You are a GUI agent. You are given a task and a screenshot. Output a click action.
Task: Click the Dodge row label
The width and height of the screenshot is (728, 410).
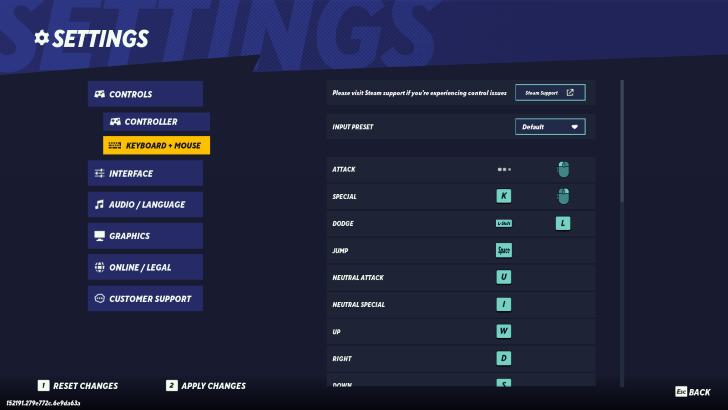coord(343,224)
